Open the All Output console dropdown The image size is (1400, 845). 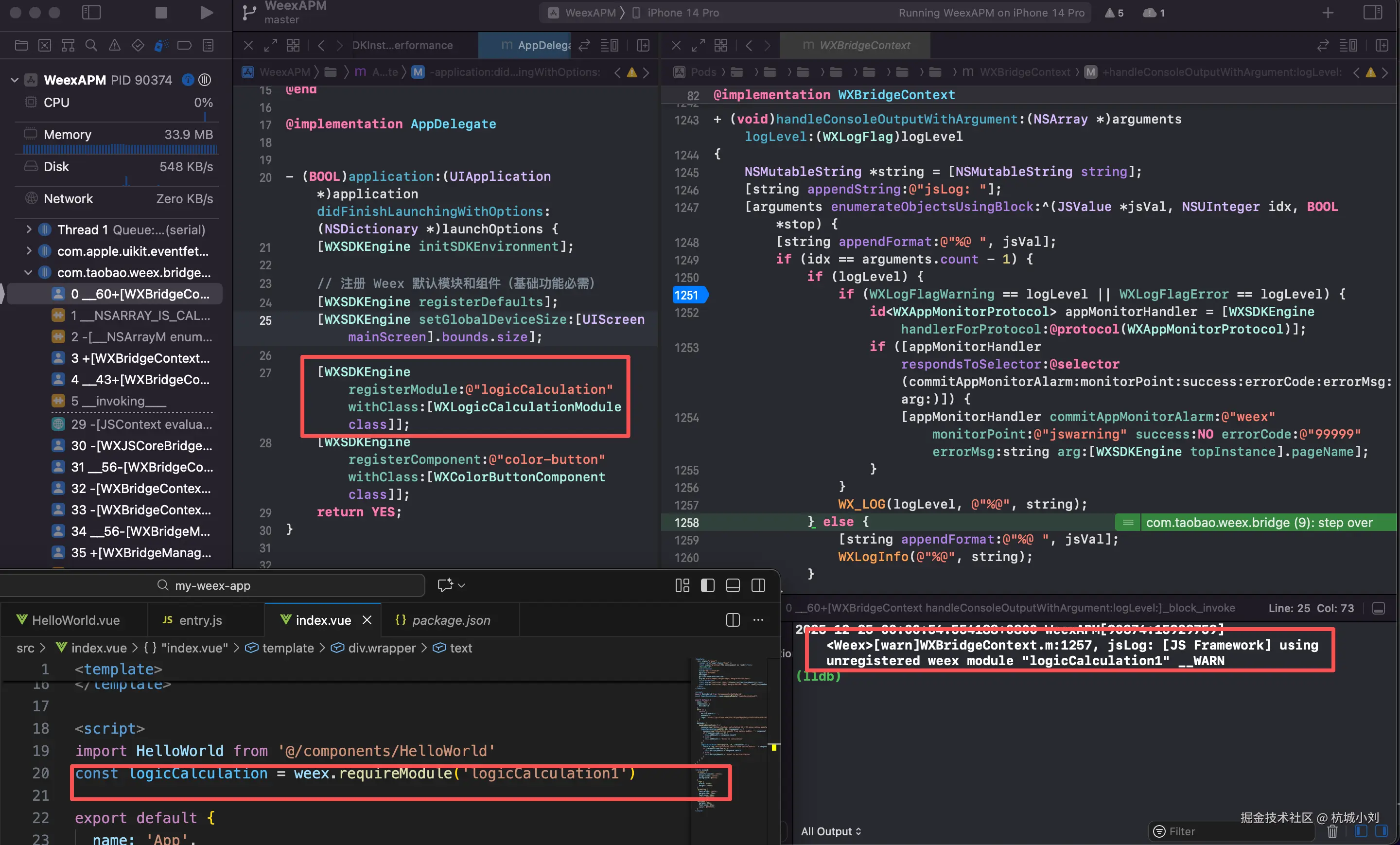point(831,831)
